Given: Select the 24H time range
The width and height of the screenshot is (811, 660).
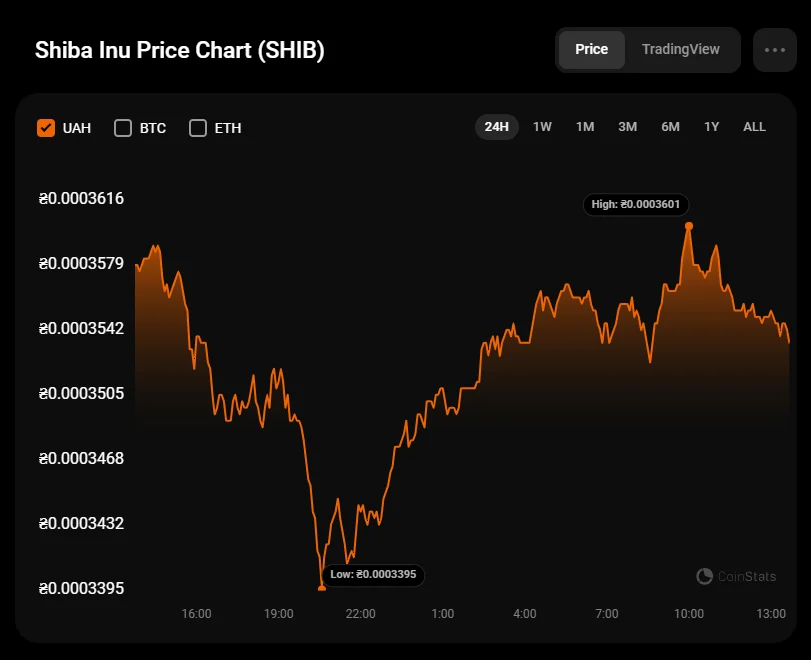Looking at the screenshot, I should pyautogui.click(x=496, y=127).
